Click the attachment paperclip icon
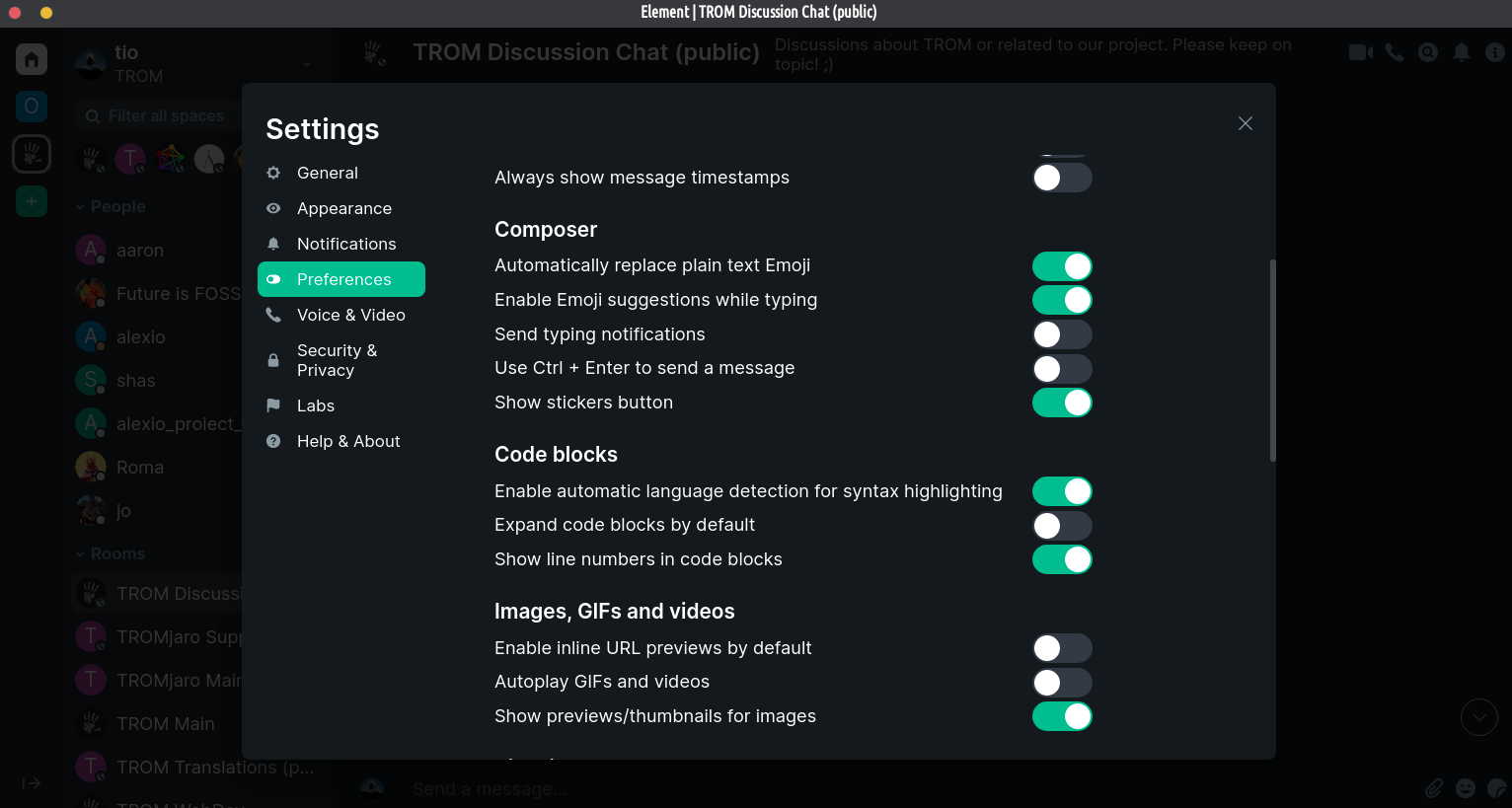 coord(1434,788)
